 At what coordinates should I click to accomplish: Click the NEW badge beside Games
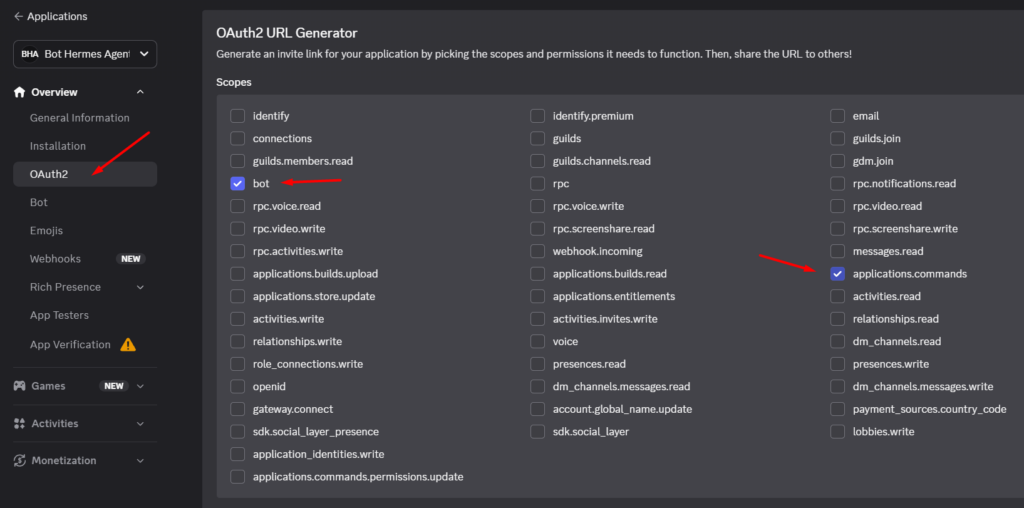pyautogui.click(x=114, y=386)
